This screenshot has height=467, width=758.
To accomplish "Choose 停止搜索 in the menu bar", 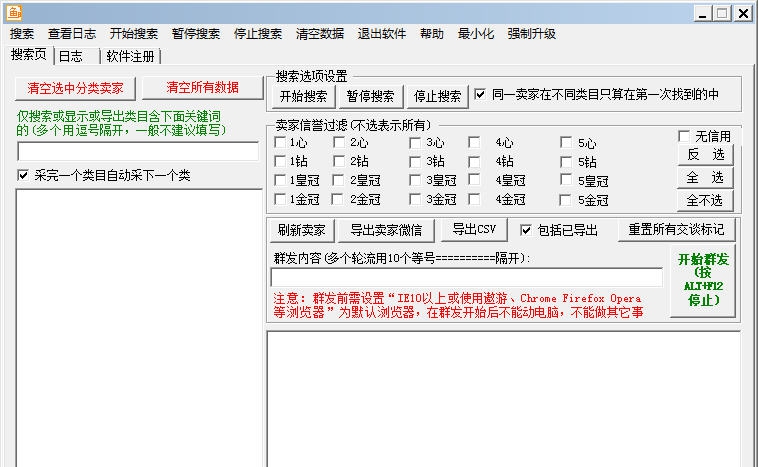I will point(258,34).
